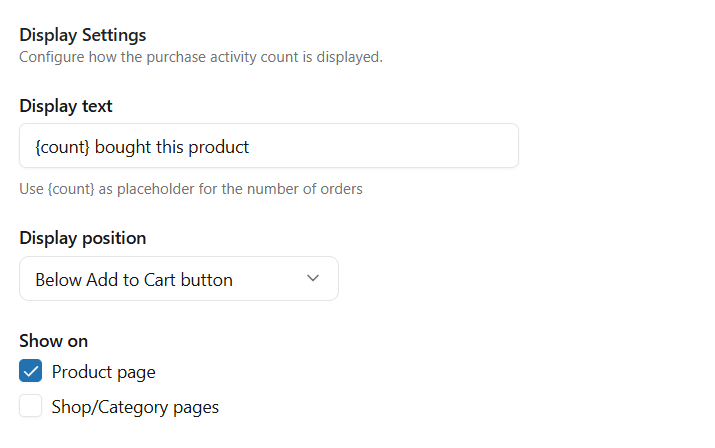This screenshot has height=448, width=715.
Task: Click the helper text about the {count} placeholder
Action: pyautogui.click(x=191, y=189)
